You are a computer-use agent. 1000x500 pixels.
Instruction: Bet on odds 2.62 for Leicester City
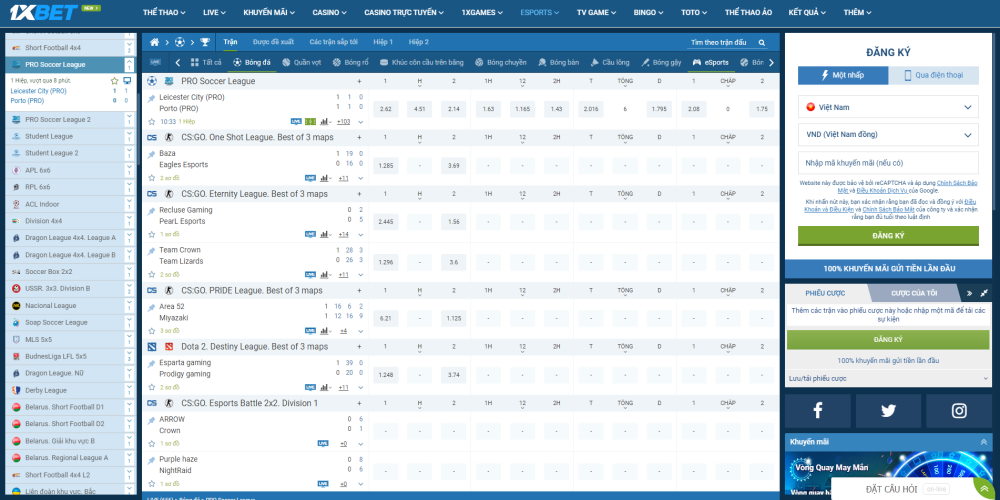pyautogui.click(x=385, y=109)
